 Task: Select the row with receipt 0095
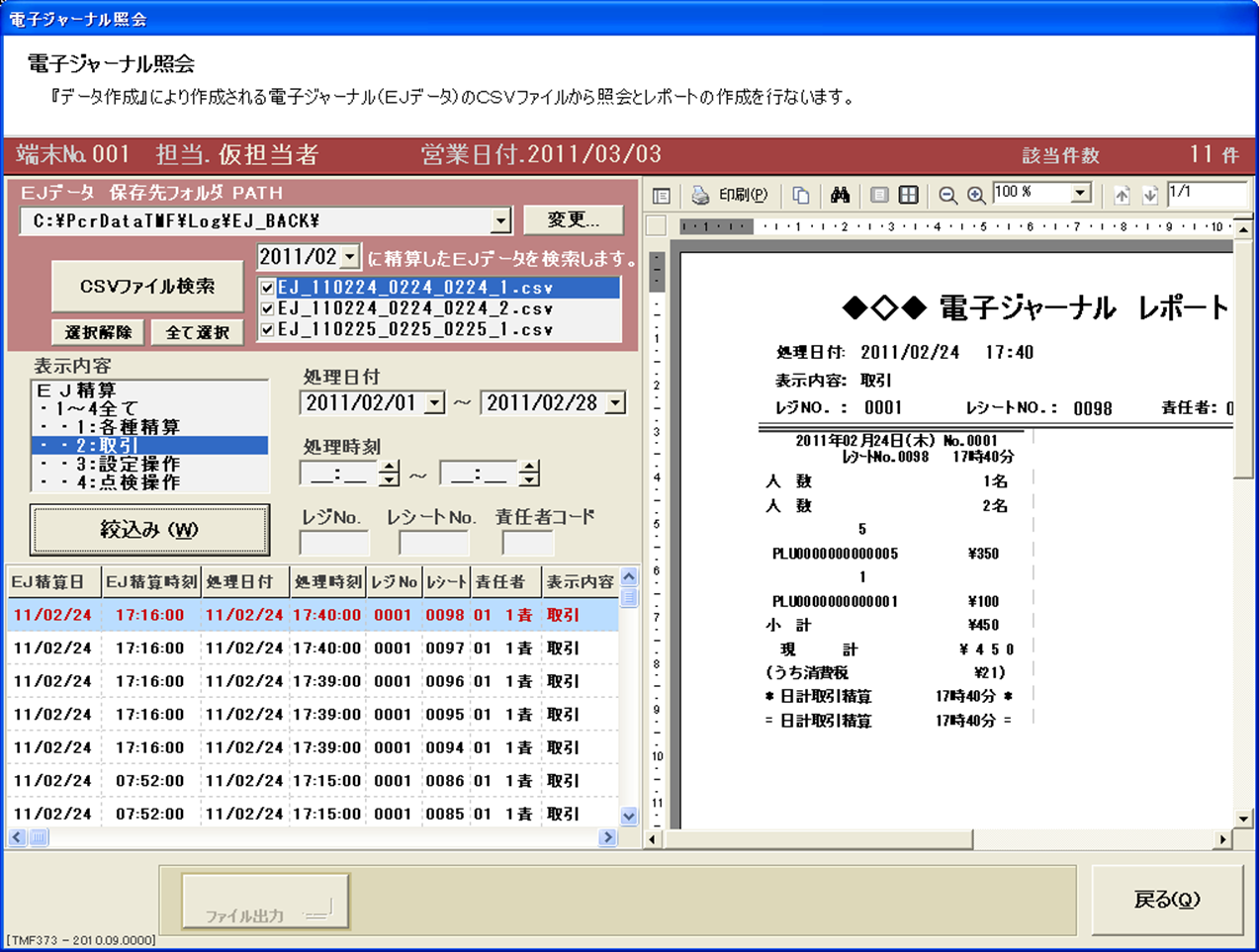pos(313,715)
